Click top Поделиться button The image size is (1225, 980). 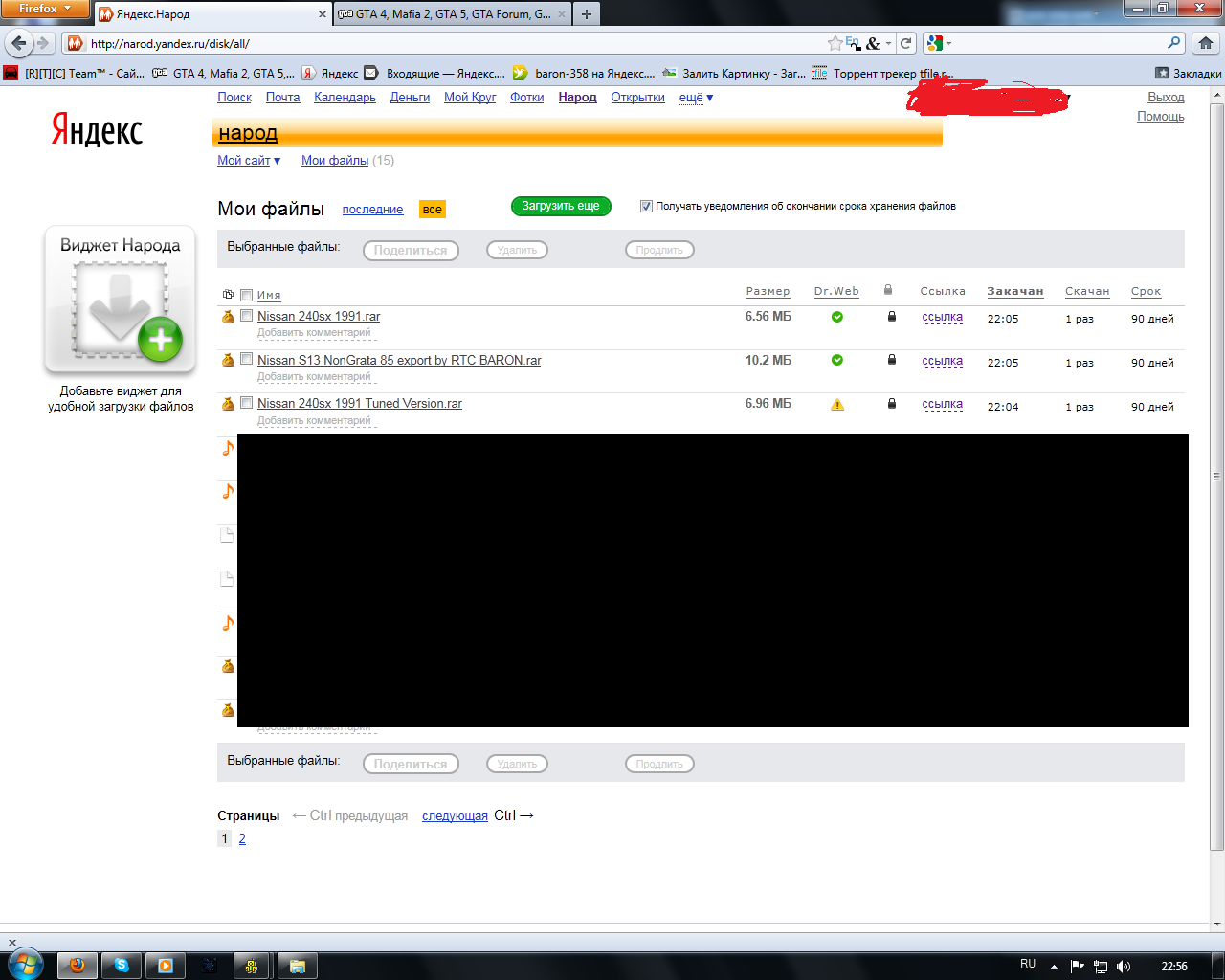coord(411,251)
